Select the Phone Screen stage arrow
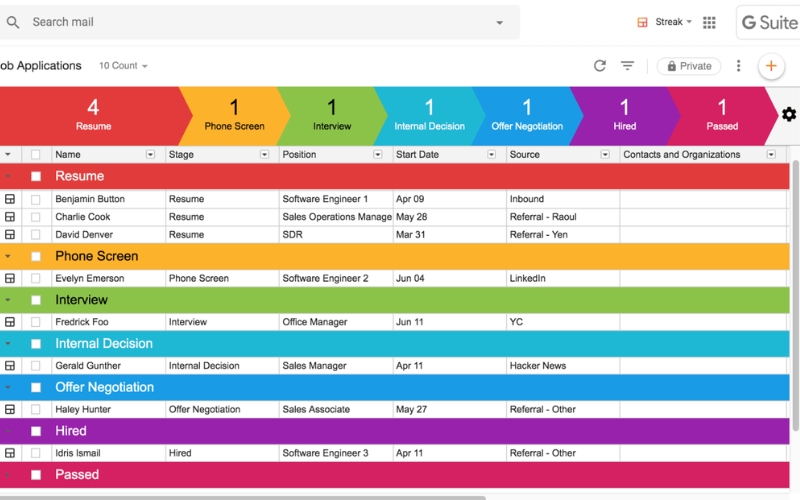This screenshot has height=500, width=800. point(234,116)
